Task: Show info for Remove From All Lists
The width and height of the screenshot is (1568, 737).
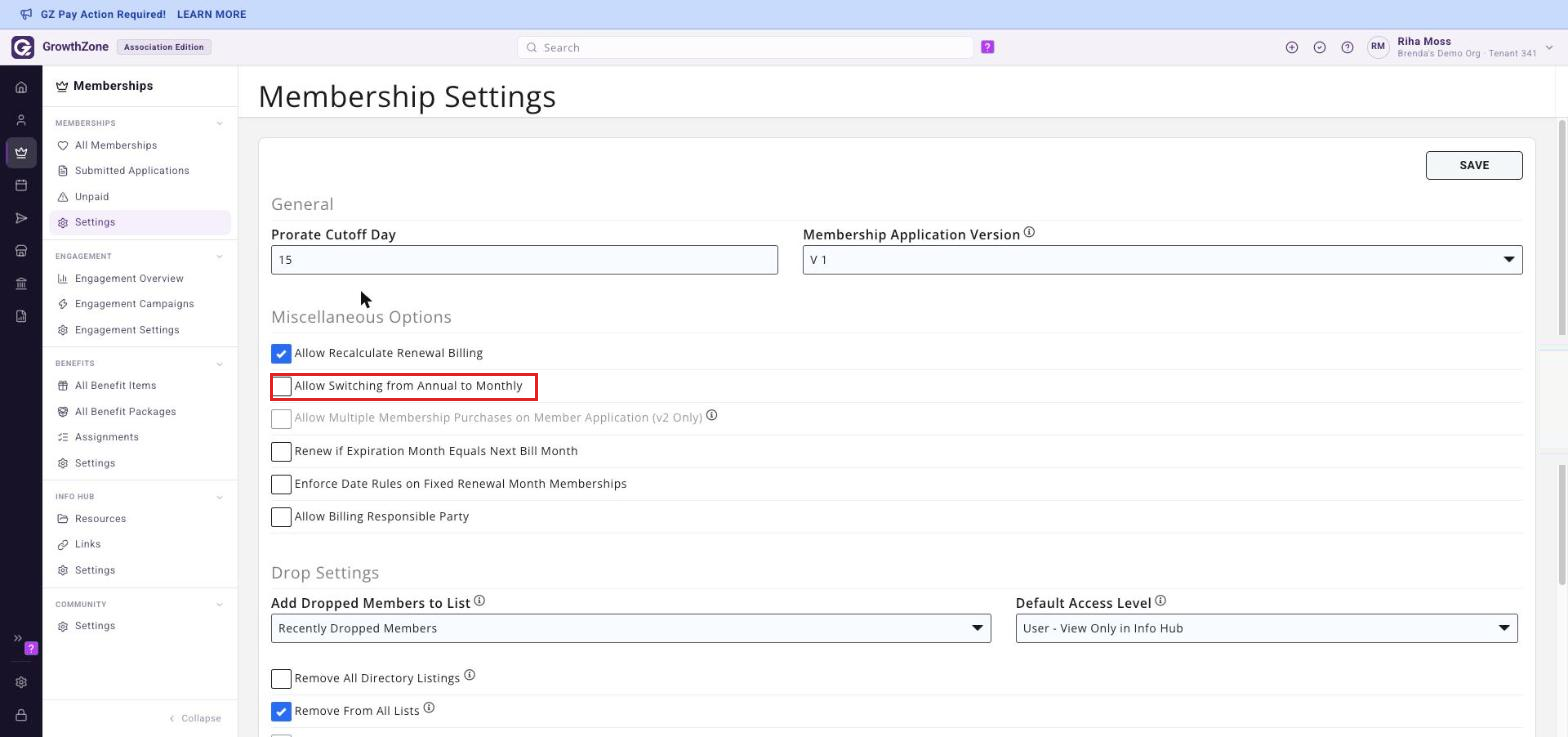Action: click(429, 708)
